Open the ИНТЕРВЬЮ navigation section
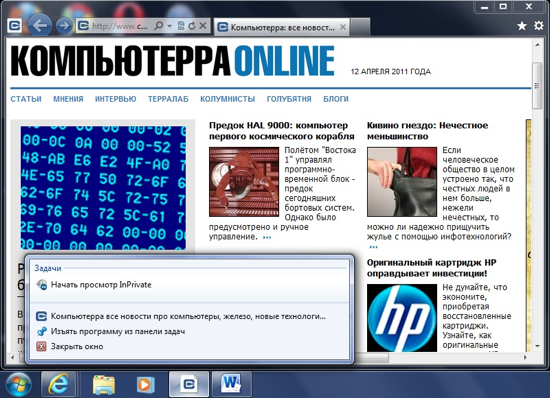The height and width of the screenshot is (398, 550). tap(116, 99)
